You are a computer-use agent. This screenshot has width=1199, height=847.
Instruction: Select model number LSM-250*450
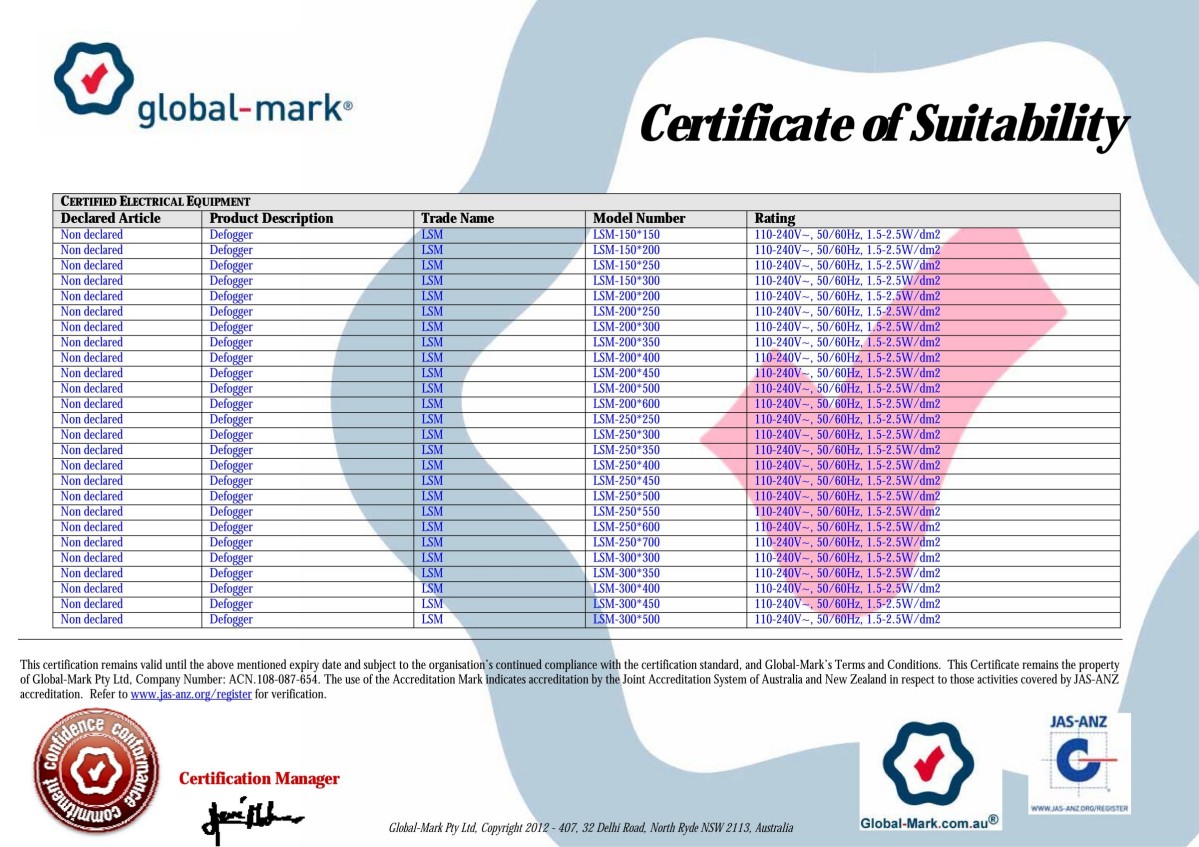pyautogui.click(x=626, y=480)
